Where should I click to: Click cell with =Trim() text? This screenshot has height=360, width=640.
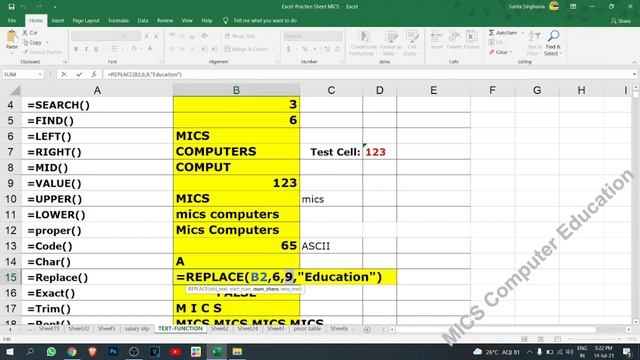(x=97, y=309)
